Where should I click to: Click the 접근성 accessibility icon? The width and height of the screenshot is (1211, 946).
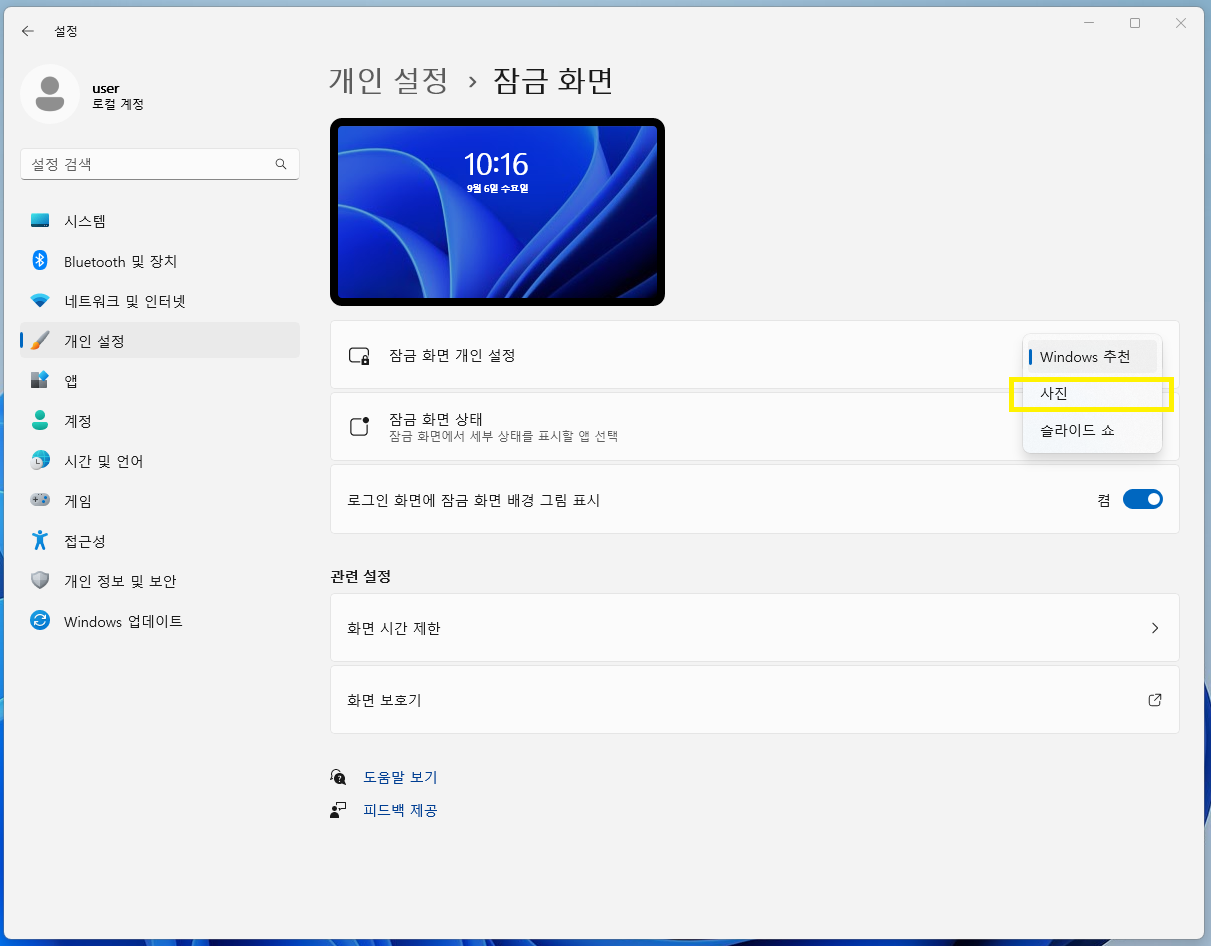(40, 541)
